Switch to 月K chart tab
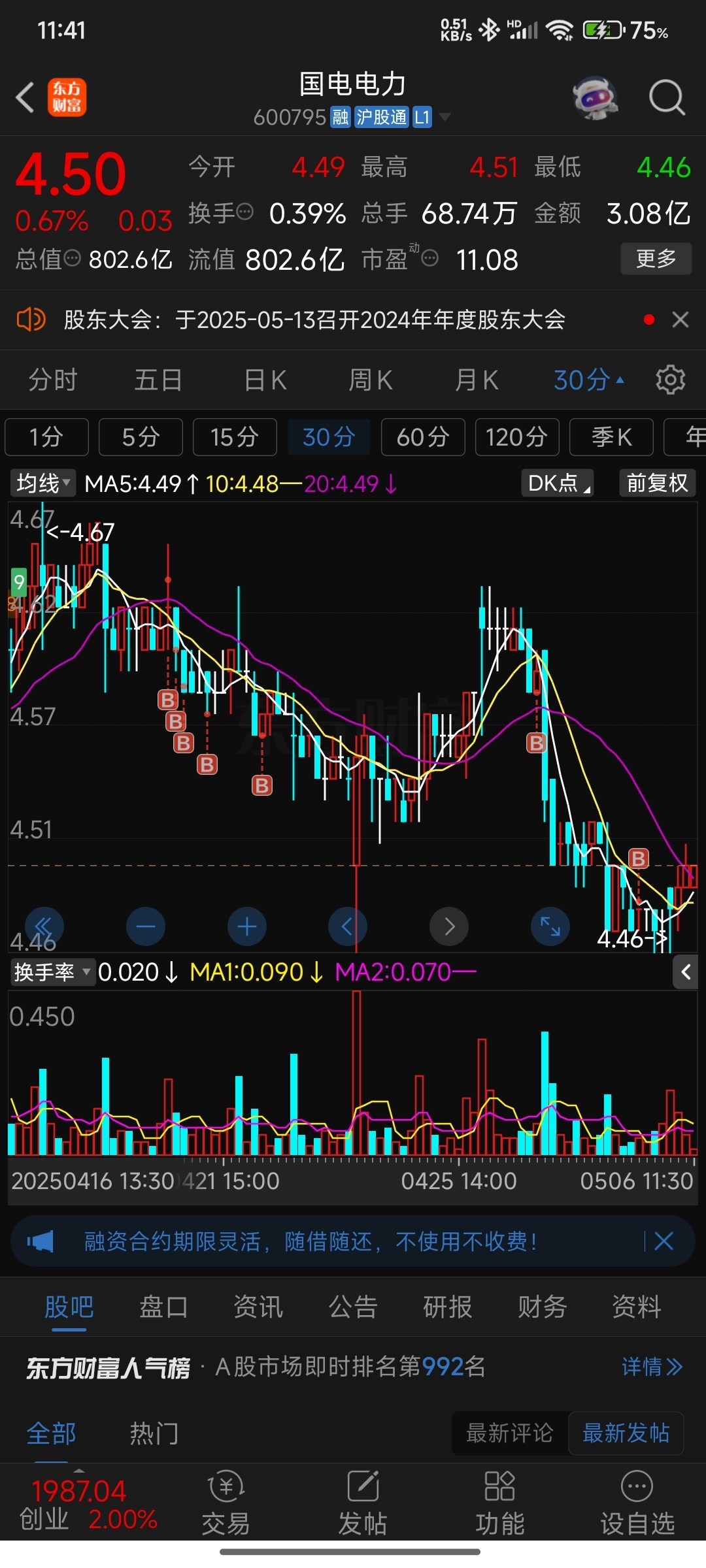 [x=477, y=380]
